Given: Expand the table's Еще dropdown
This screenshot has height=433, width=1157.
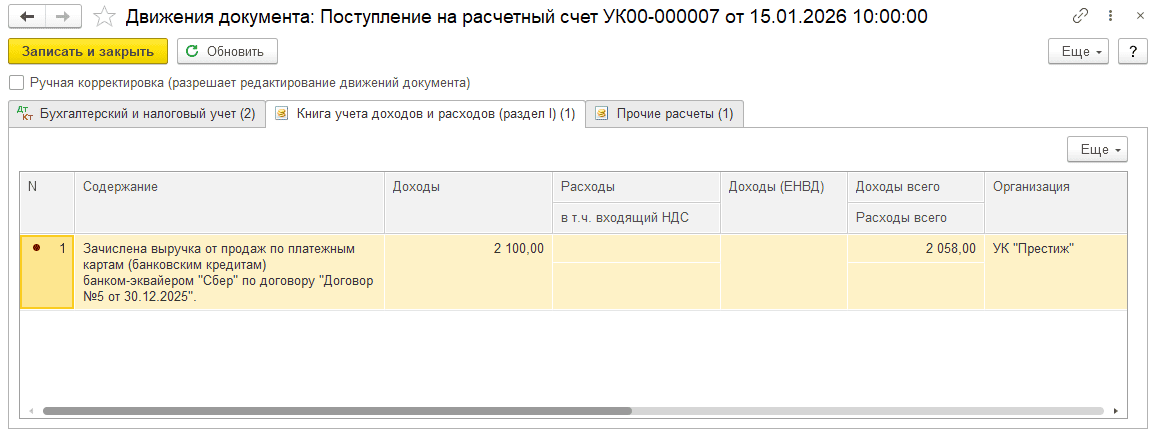Looking at the screenshot, I should 1097,150.
